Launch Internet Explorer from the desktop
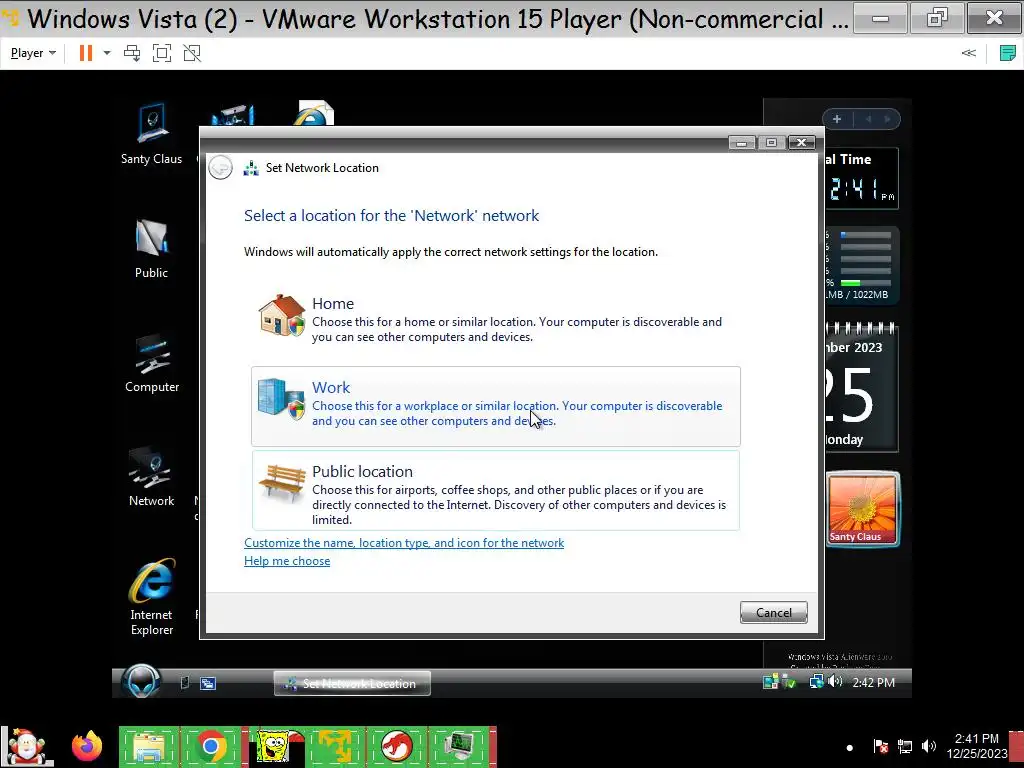The width and height of the screenshot is (1024, 768). (x=152, y=597)
